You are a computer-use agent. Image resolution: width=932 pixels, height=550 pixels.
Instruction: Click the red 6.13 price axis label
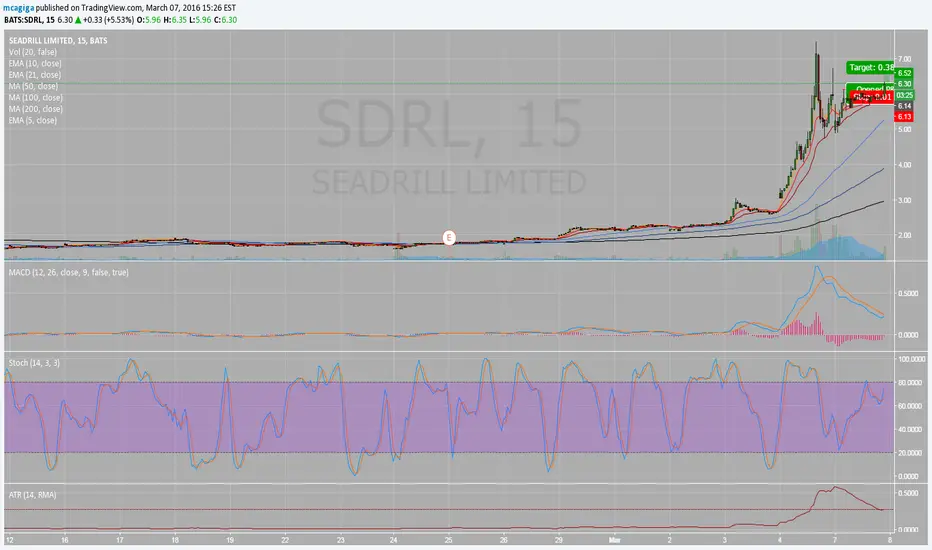pos(905,117)
